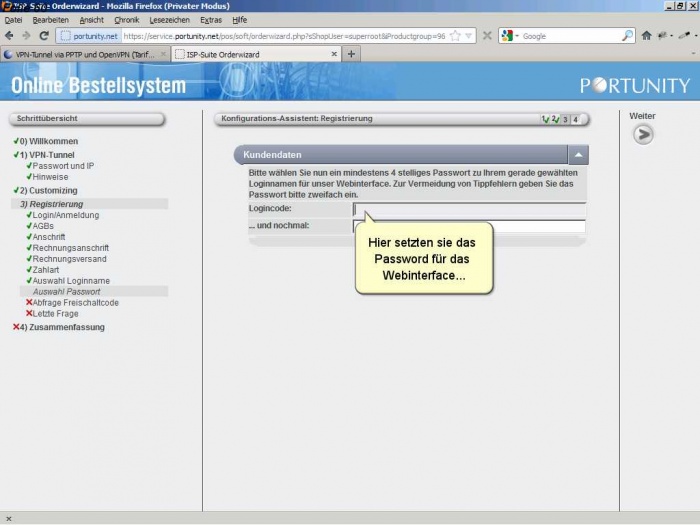The image size is (700, 525).
Task: Switch to VPN-Tunnel via PPTP tab
Action: click(x=84, y=54)
